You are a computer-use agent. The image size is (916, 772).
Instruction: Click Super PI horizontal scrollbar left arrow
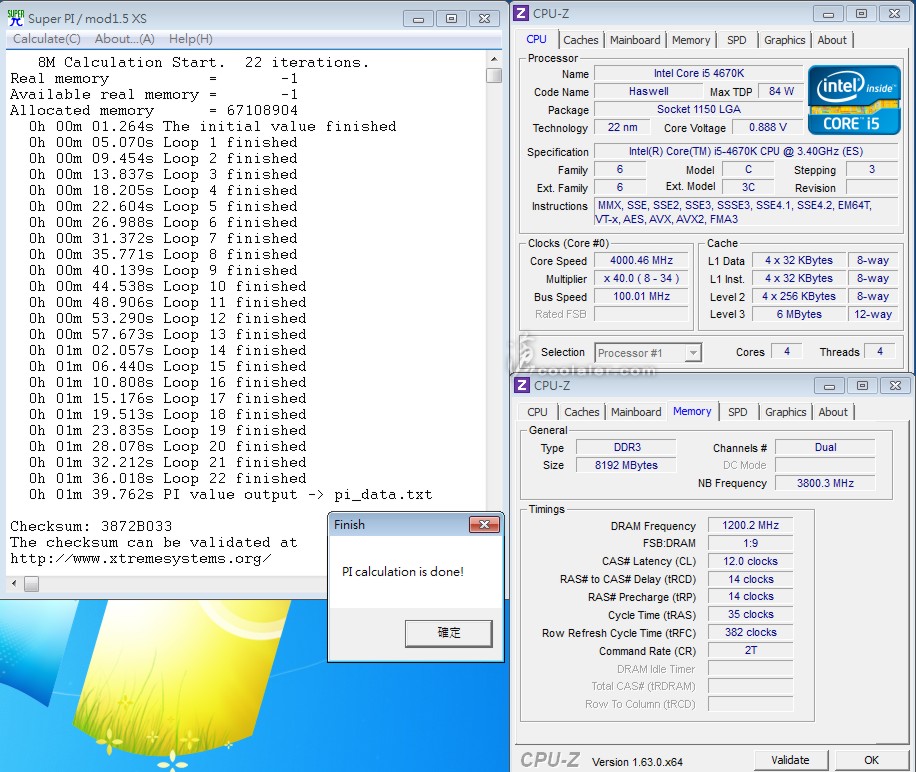point(14,583)
